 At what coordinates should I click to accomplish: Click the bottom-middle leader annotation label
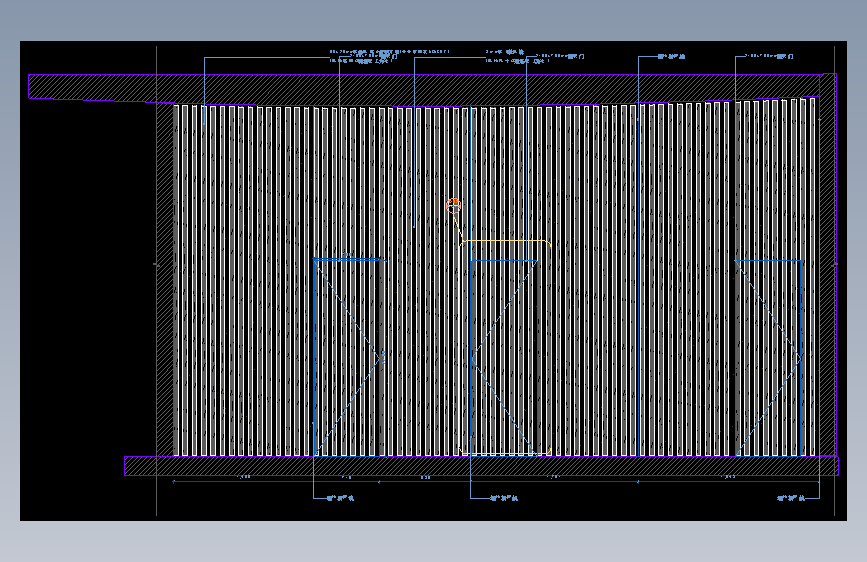[504, 498]
